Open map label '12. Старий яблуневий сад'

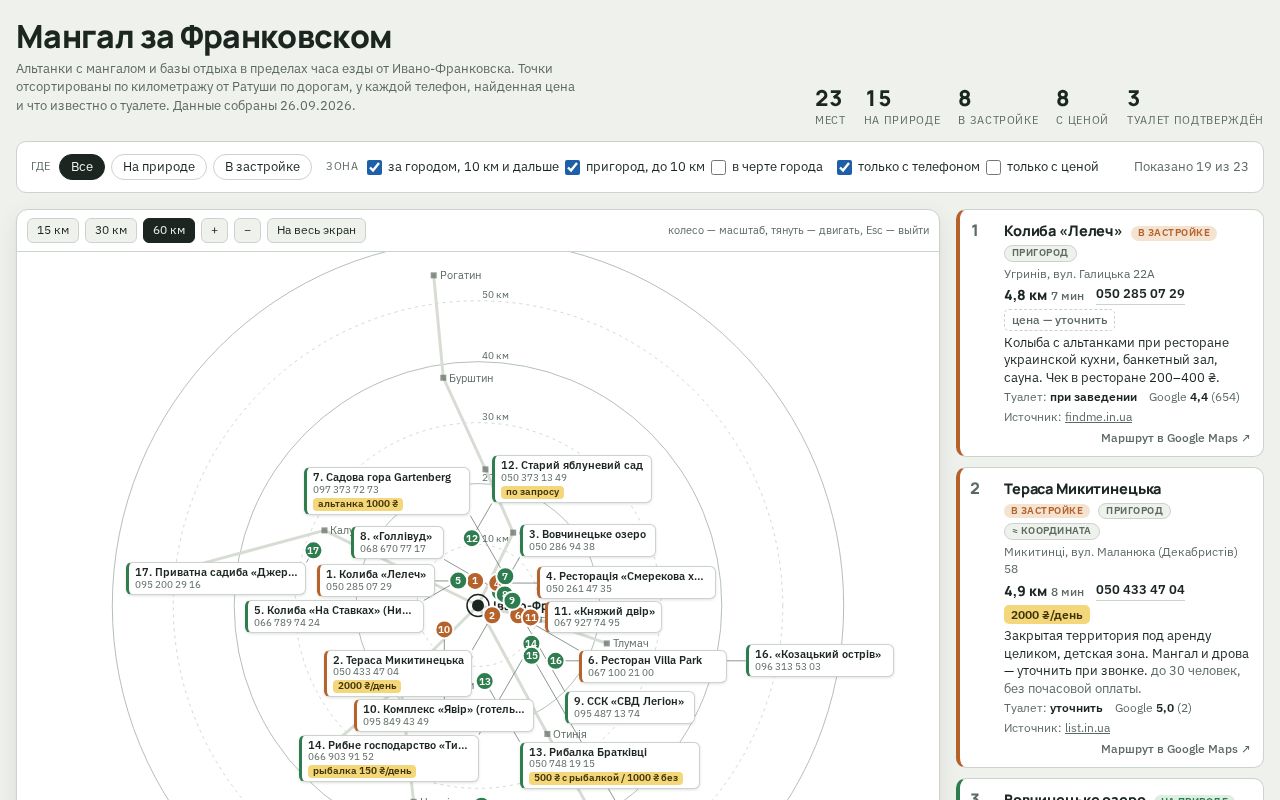click(x=572, y=479)
